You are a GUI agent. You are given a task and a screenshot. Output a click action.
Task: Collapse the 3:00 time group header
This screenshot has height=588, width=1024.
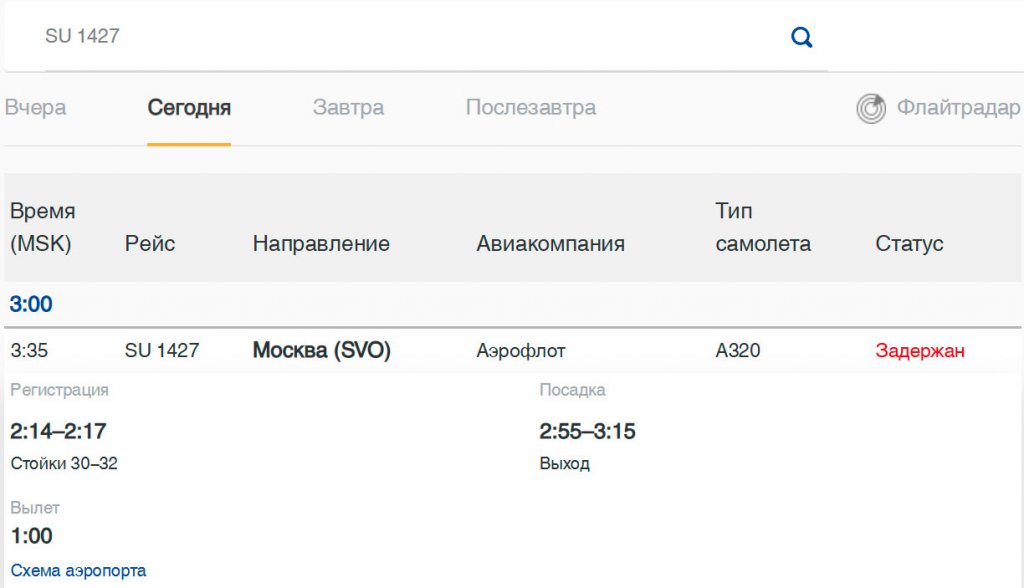[31, 304]
